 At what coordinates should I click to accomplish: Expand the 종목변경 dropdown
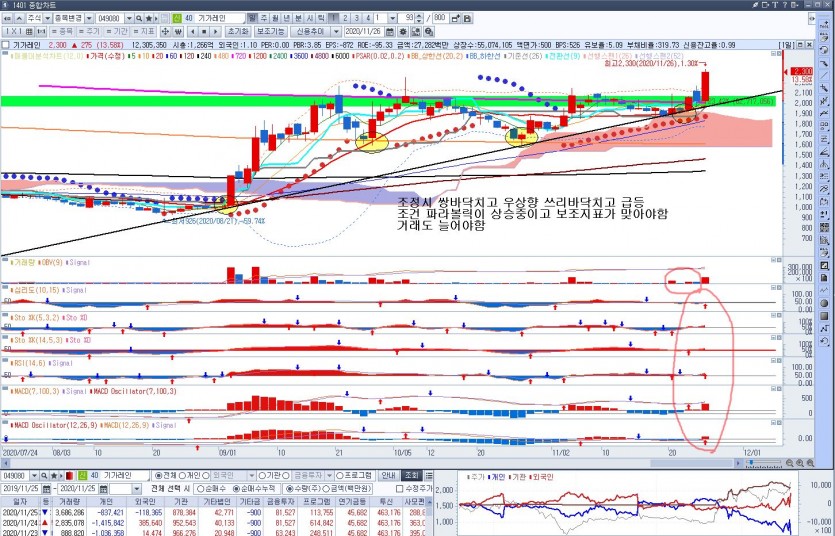[x=92, y=19]
